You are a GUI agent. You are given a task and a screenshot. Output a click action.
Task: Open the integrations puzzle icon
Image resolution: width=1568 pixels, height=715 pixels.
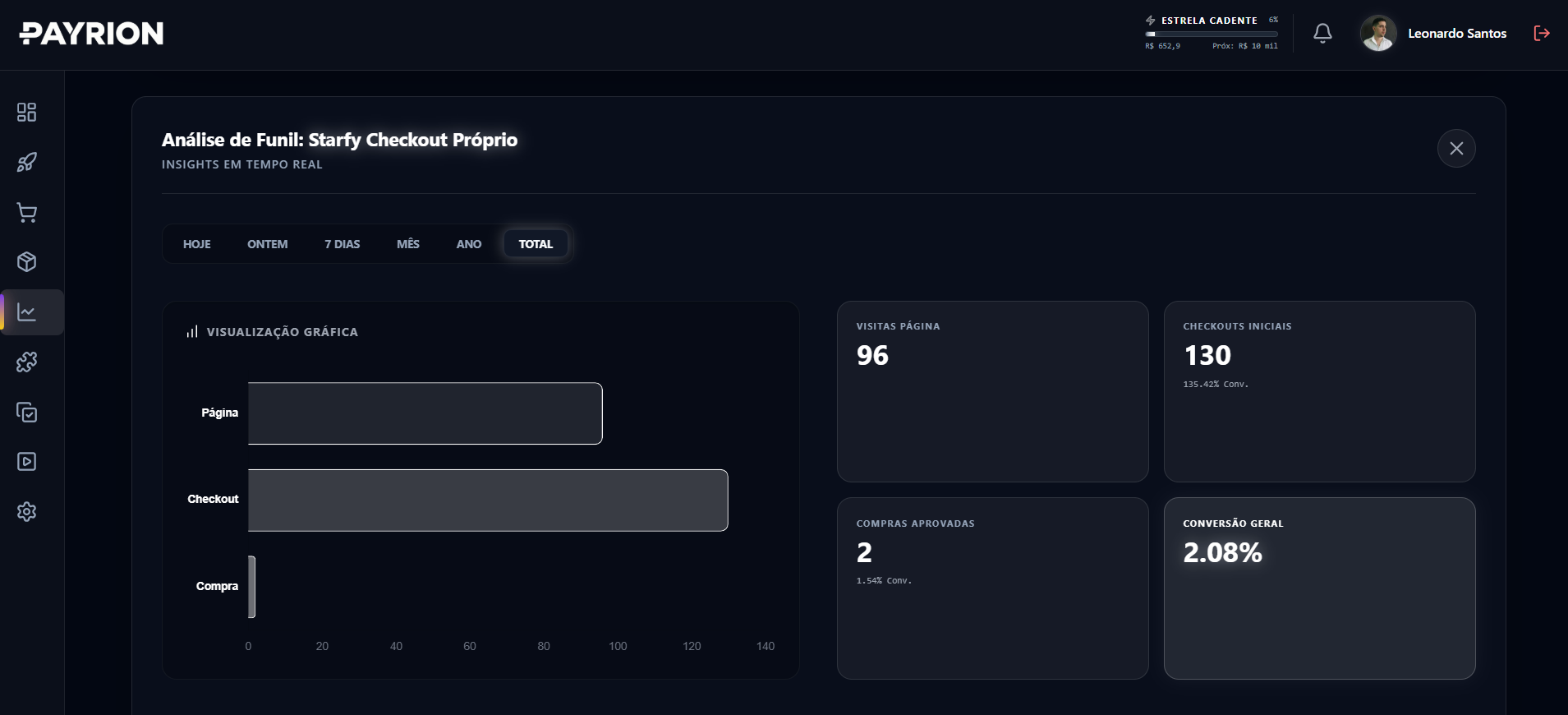(x=26, y=362)
